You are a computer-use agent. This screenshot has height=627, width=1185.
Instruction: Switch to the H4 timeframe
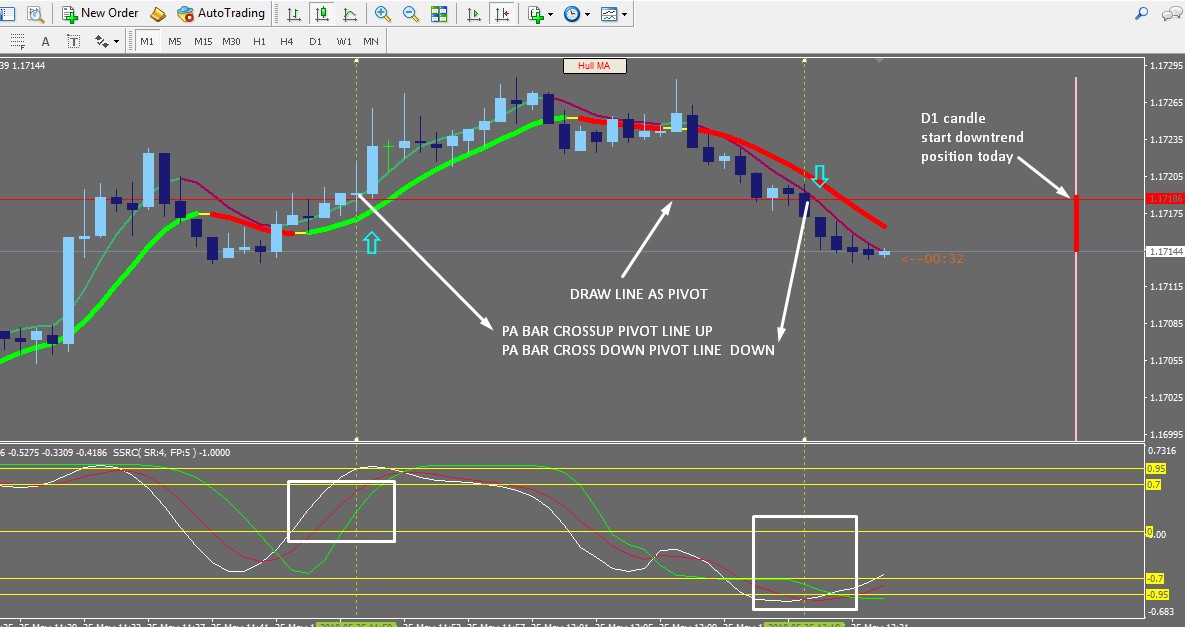pos(286,42)
